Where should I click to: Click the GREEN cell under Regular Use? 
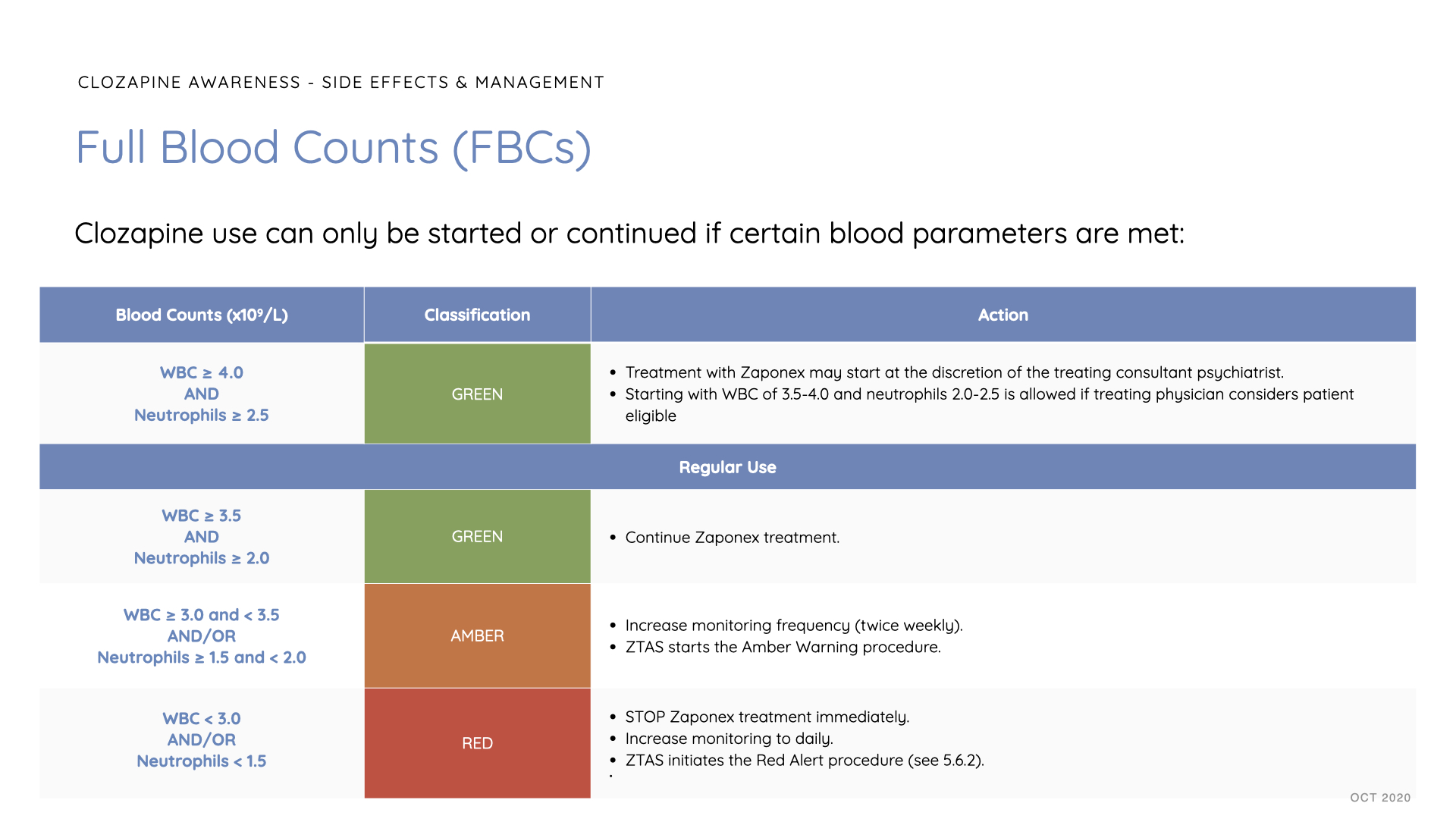point(477,536)
